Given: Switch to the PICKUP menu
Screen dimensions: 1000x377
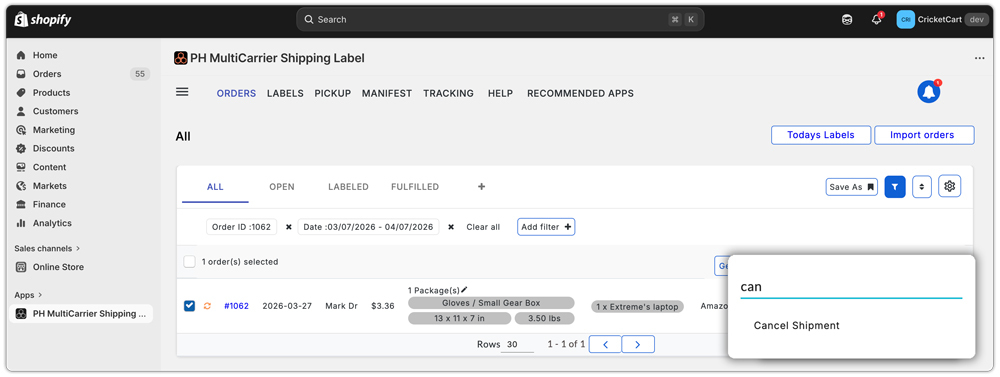Looking at the screenshot, I should [x=332, y=93].
